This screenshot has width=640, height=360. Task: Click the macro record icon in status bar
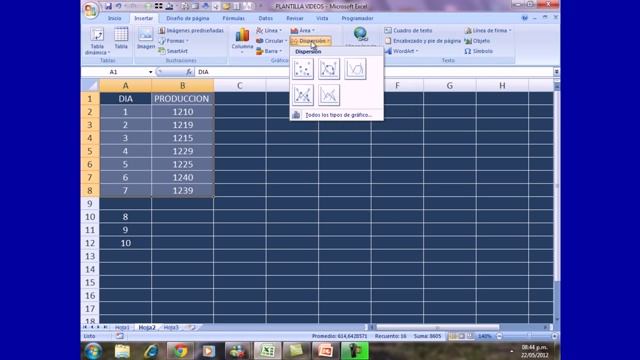coord(119,336)
